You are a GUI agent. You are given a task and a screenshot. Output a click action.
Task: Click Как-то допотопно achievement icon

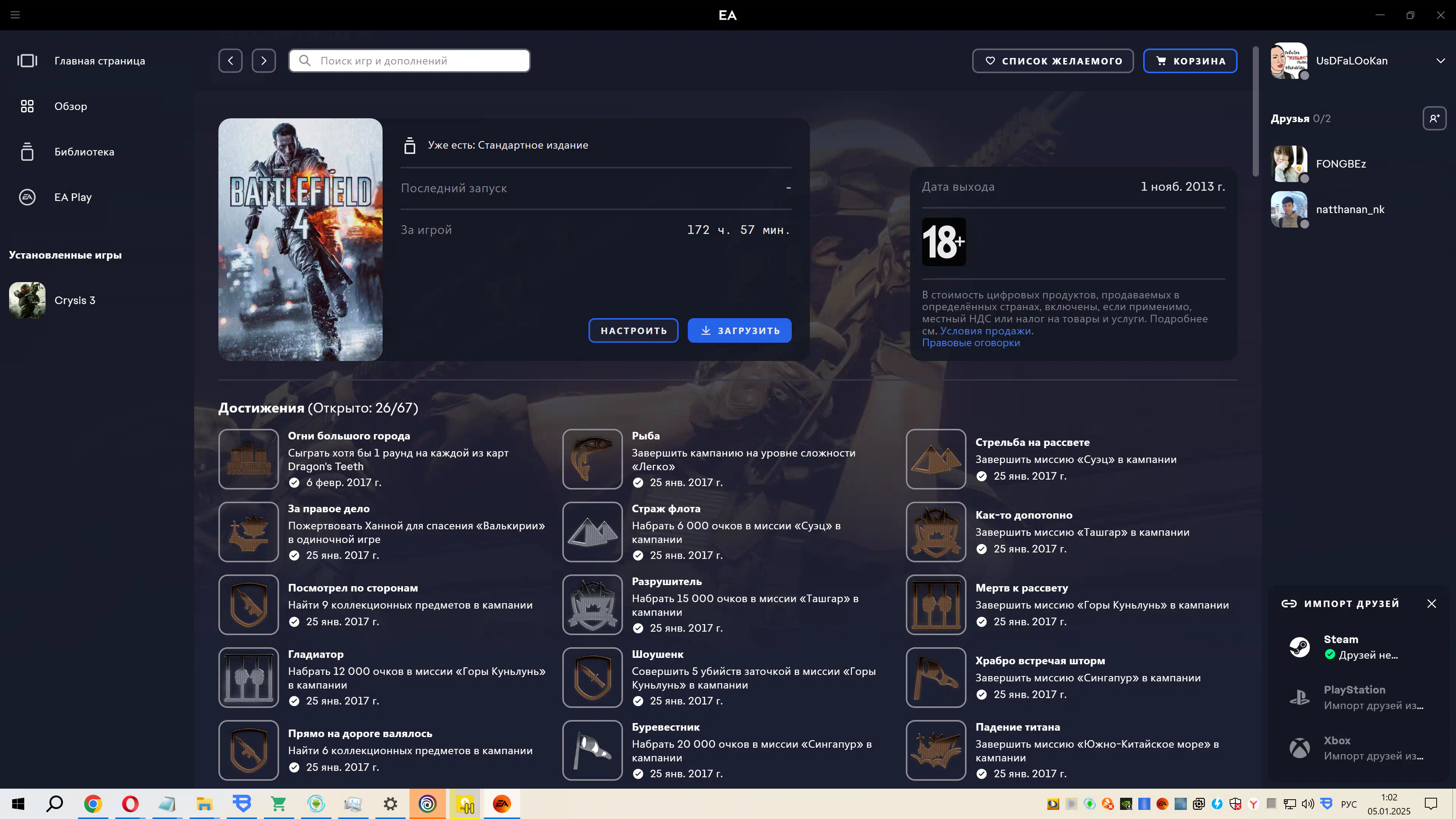coord(936,532)
